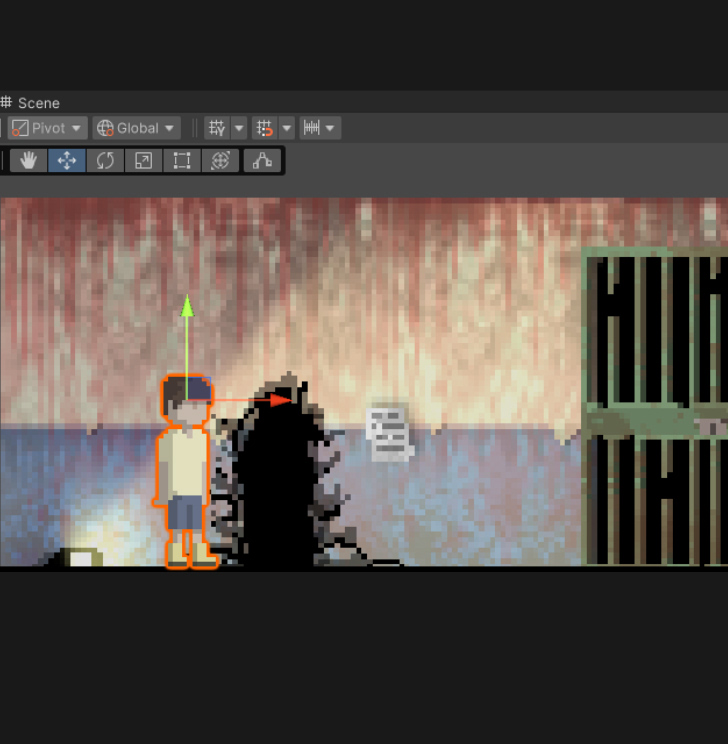Select the Hand view tool

point(28,160)
